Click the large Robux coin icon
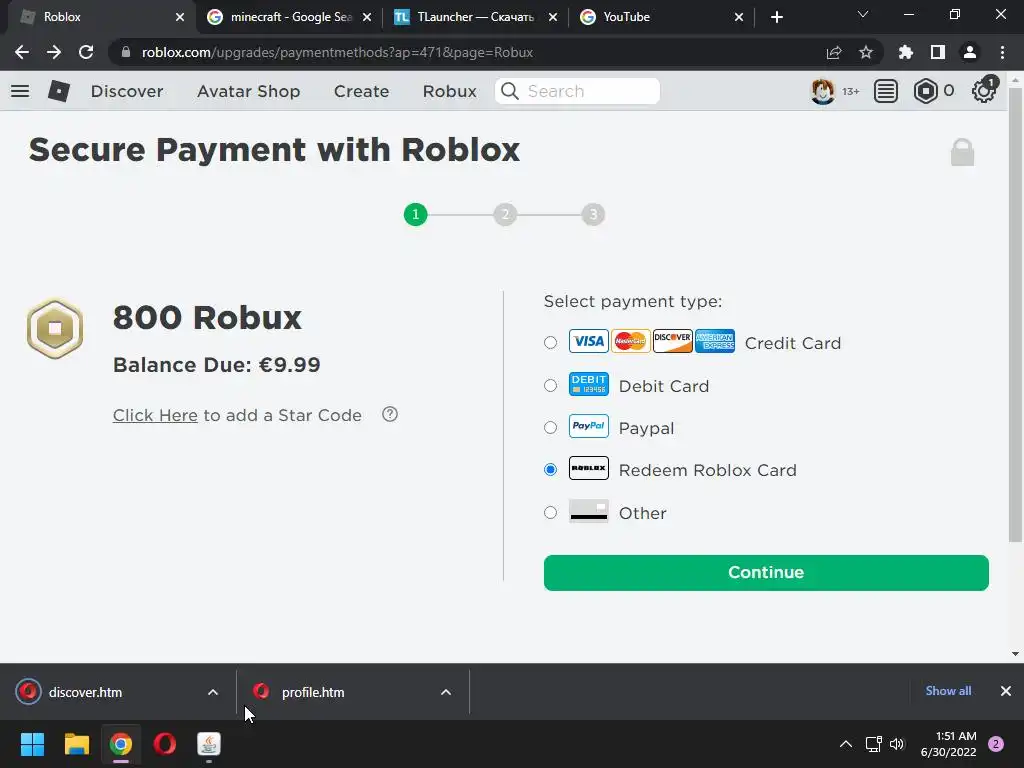Image resolution: width=1024 pixels, height=768 pixels. coord(55,328)
